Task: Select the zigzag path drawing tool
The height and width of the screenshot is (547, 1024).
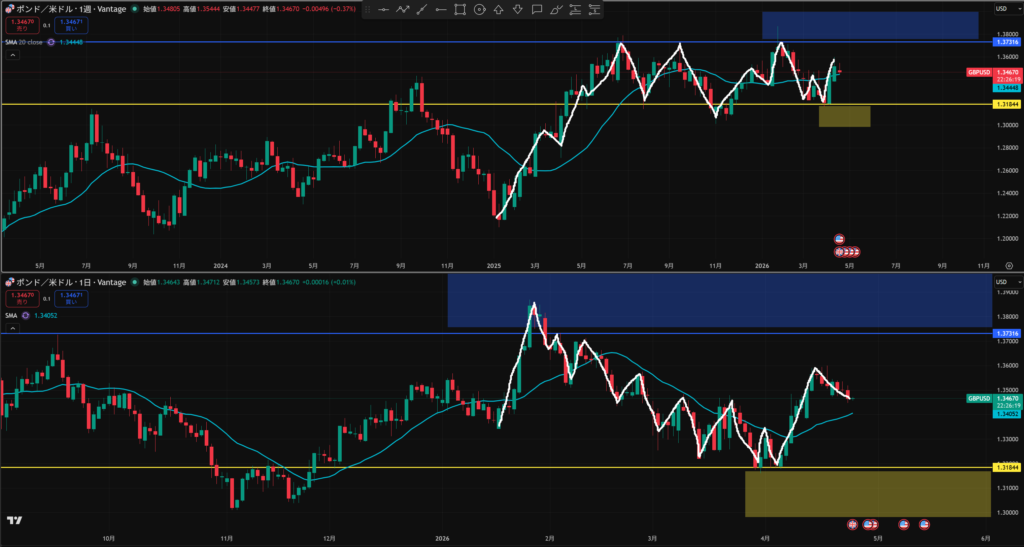Action: [402, 10]
